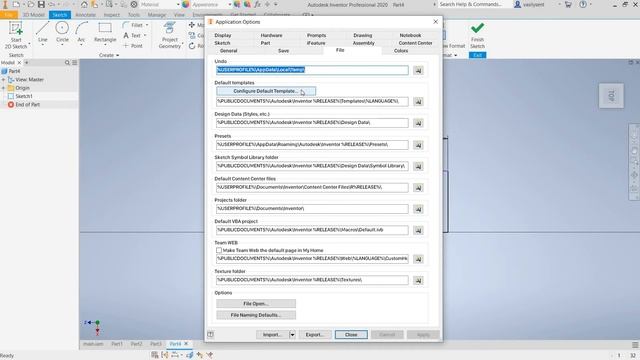Screen dimensions: 640x360
Task: Browse for the Default templates folder
Action: pos(418,101)
